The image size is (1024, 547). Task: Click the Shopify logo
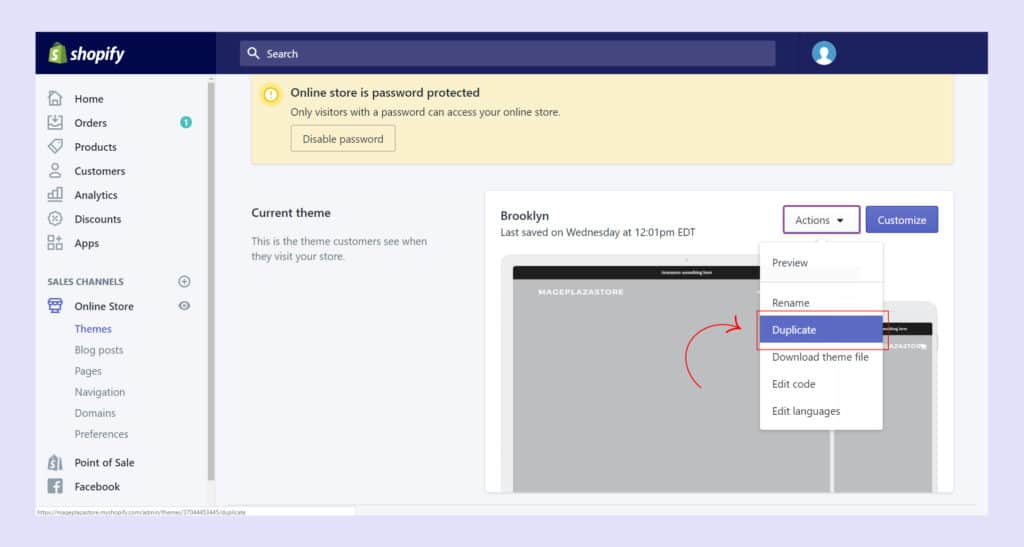[x=86, y=54]
